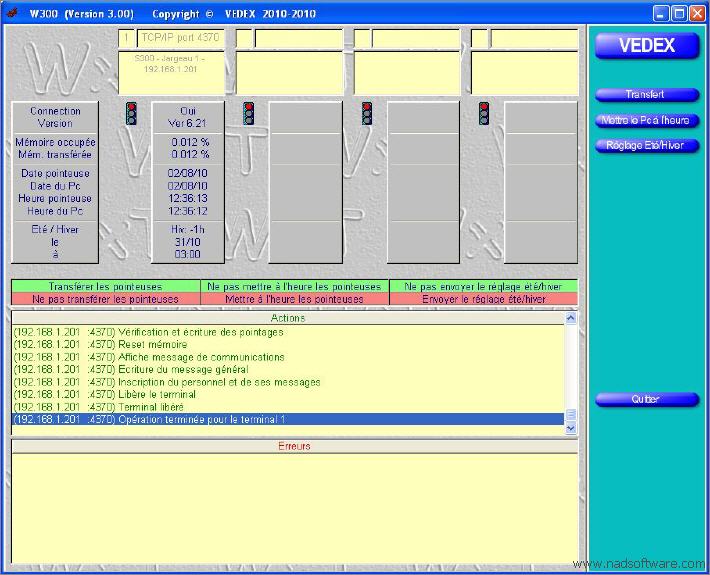
Task: Select the 'Reset mémoire' log line
Action: (288, 345)
